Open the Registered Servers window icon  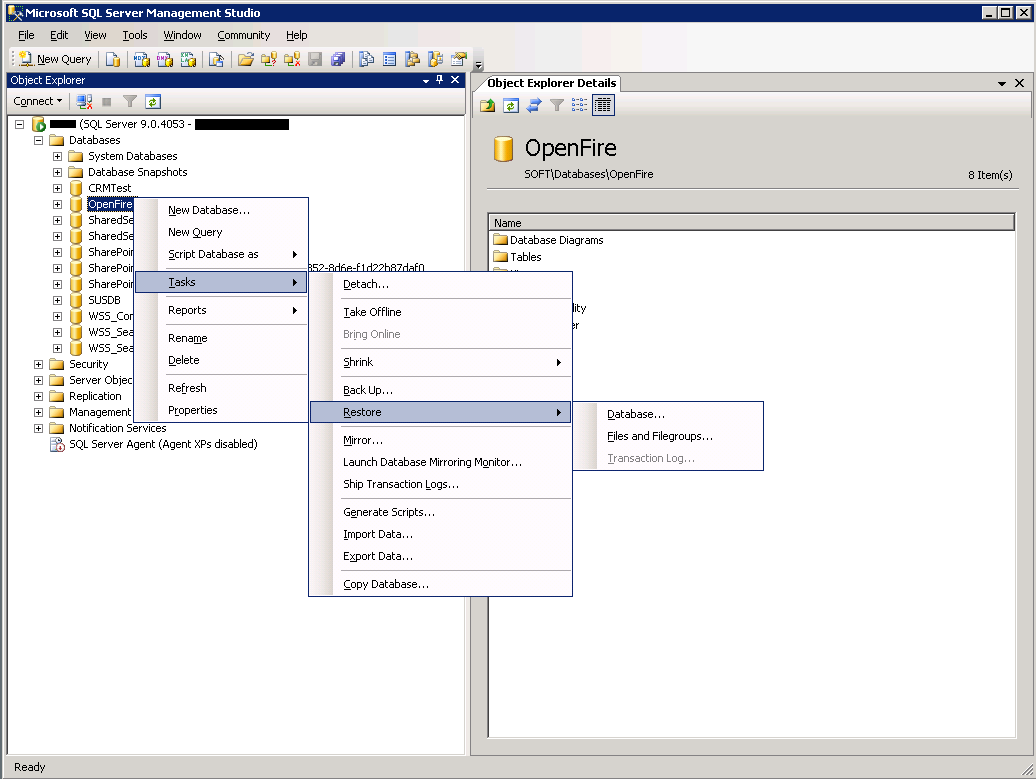[x=367, y=59]
